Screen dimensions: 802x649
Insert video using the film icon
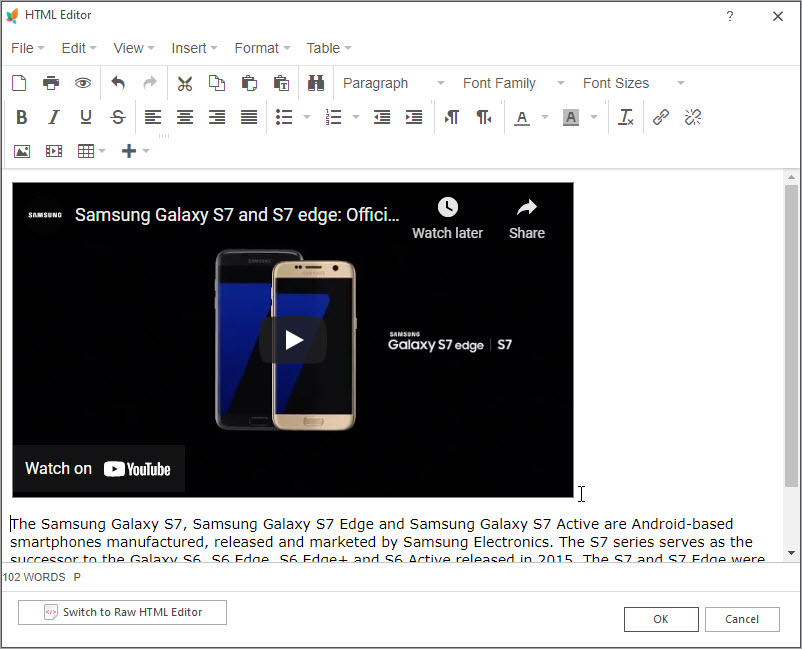(x=54, y=151)
